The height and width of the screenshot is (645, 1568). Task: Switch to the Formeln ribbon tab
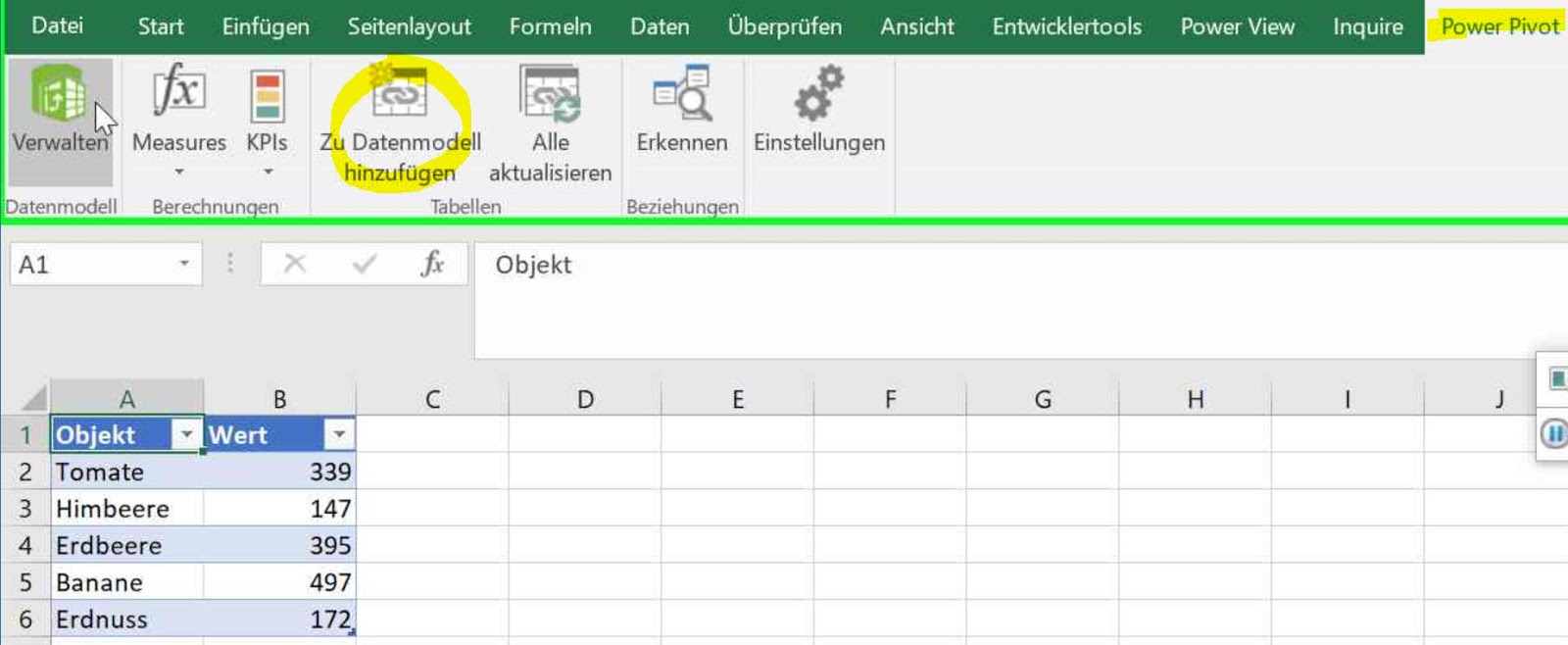click(550, 26)
